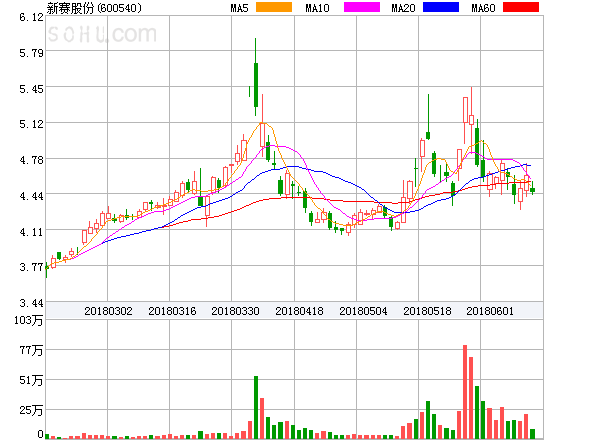
Task: Click the 20180504 date label
Action: click(363, 311)
